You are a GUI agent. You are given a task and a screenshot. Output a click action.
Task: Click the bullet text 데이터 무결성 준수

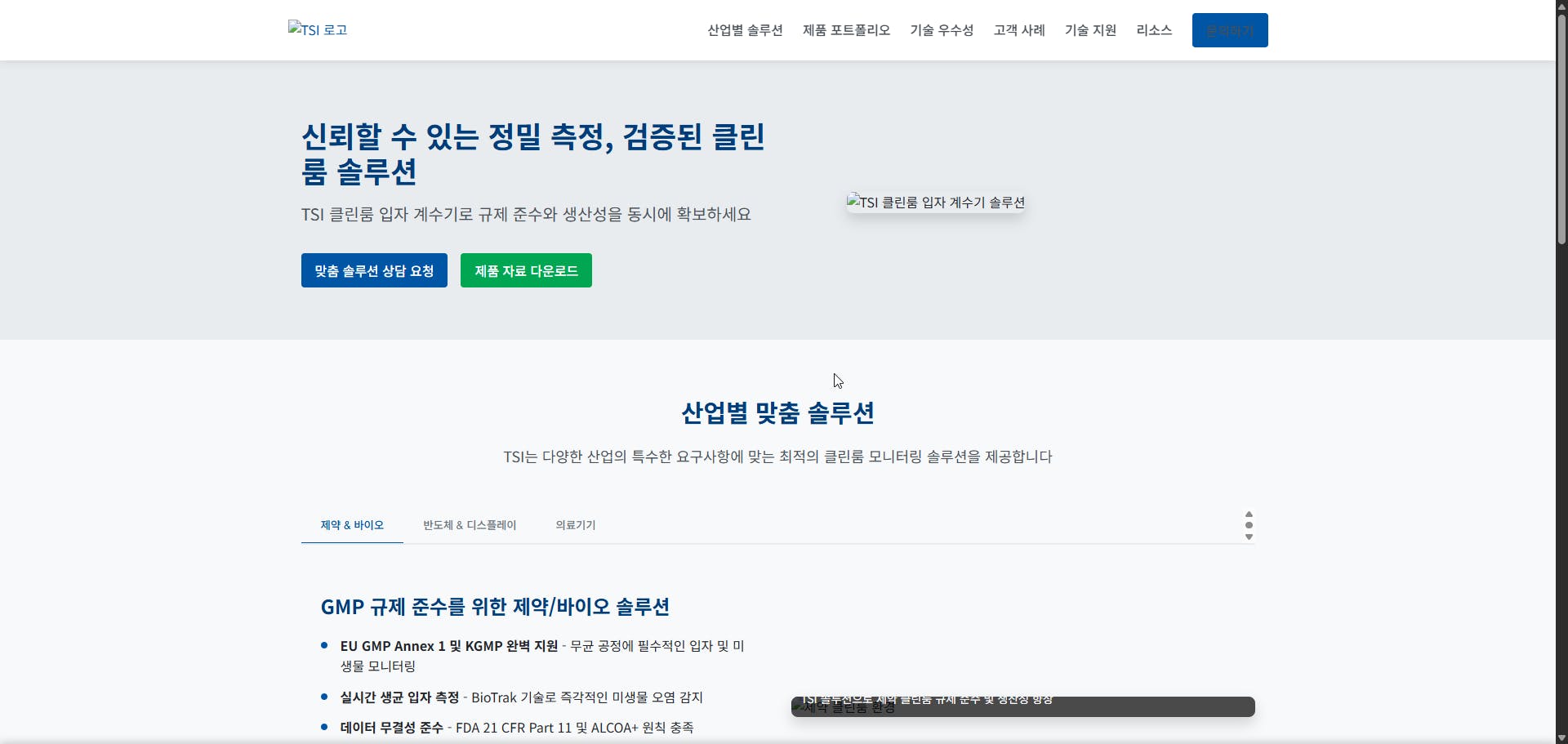coord(392,728)
